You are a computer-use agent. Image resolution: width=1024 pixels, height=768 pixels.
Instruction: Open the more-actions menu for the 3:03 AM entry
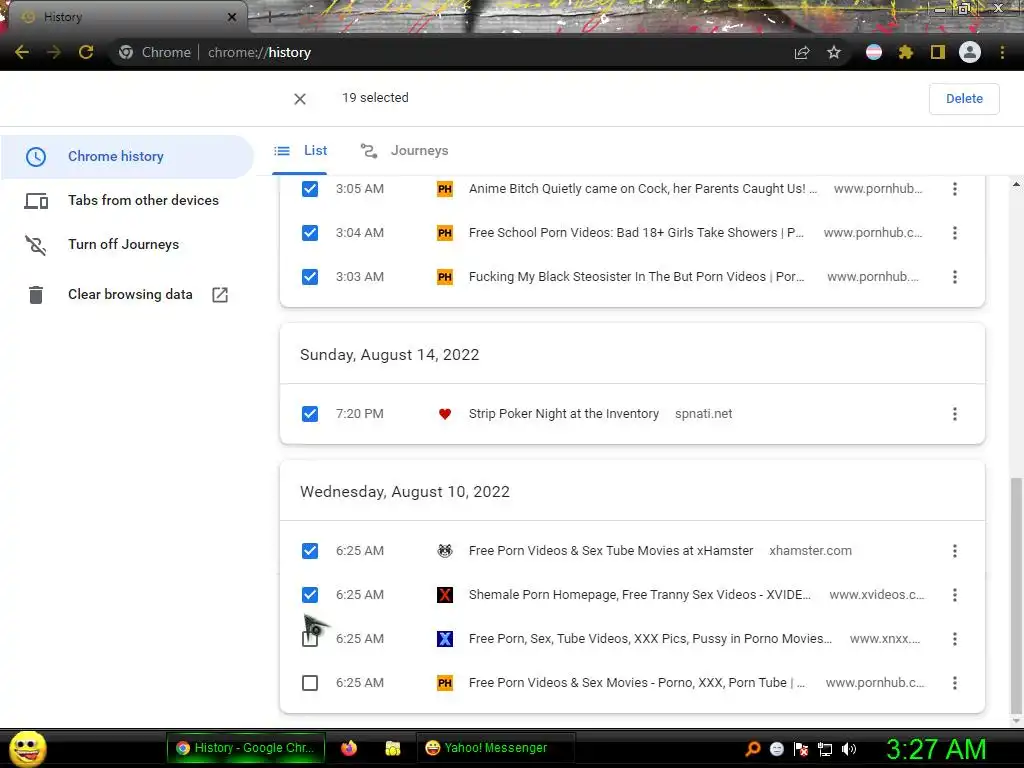click(955, 277)
